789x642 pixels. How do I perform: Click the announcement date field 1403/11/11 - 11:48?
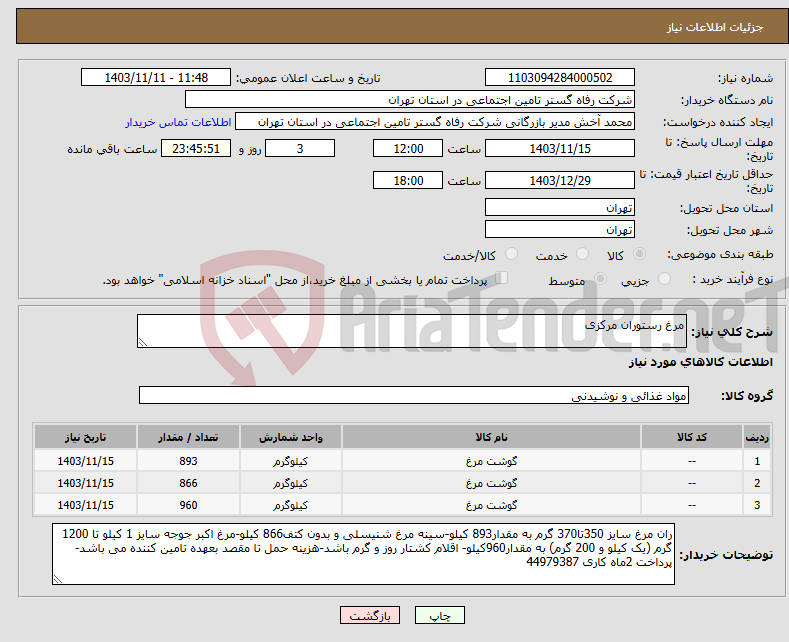point(156,77)
